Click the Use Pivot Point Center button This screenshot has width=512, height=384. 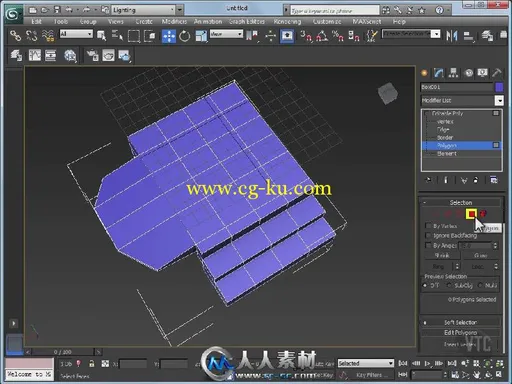coord(252,35)
